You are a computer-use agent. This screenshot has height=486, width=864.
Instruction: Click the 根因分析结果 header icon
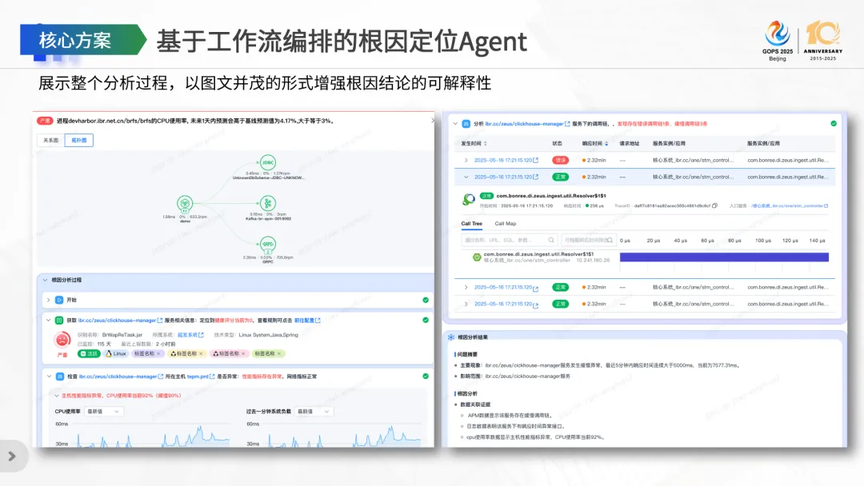click(451, 337)
